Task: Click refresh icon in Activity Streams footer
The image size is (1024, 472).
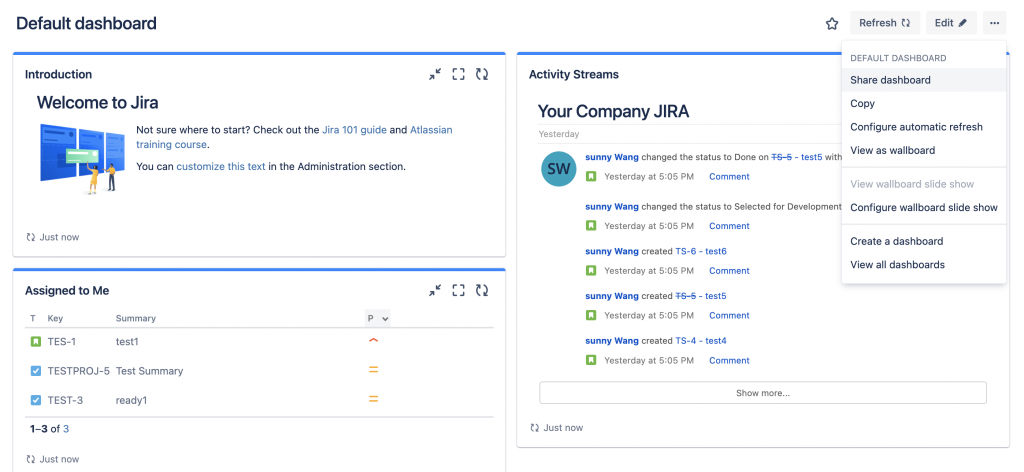Action: click(x=535, y=428)
